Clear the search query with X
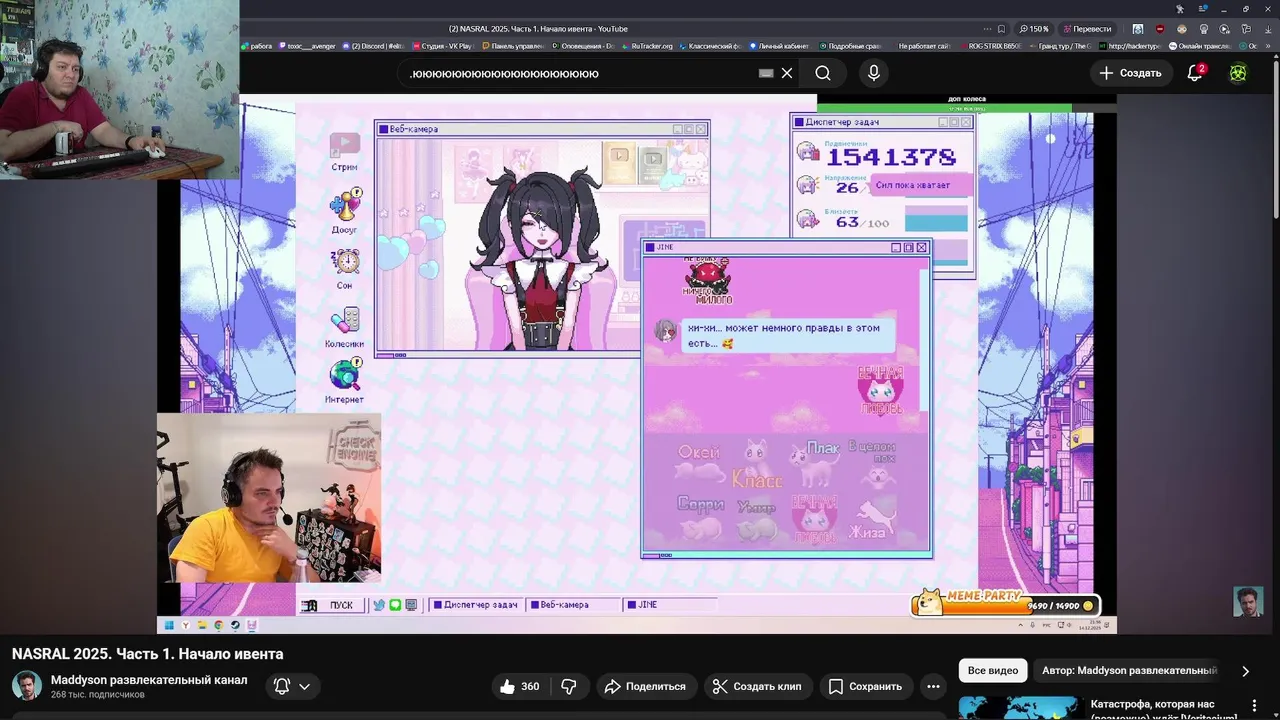 pos(787,73)
